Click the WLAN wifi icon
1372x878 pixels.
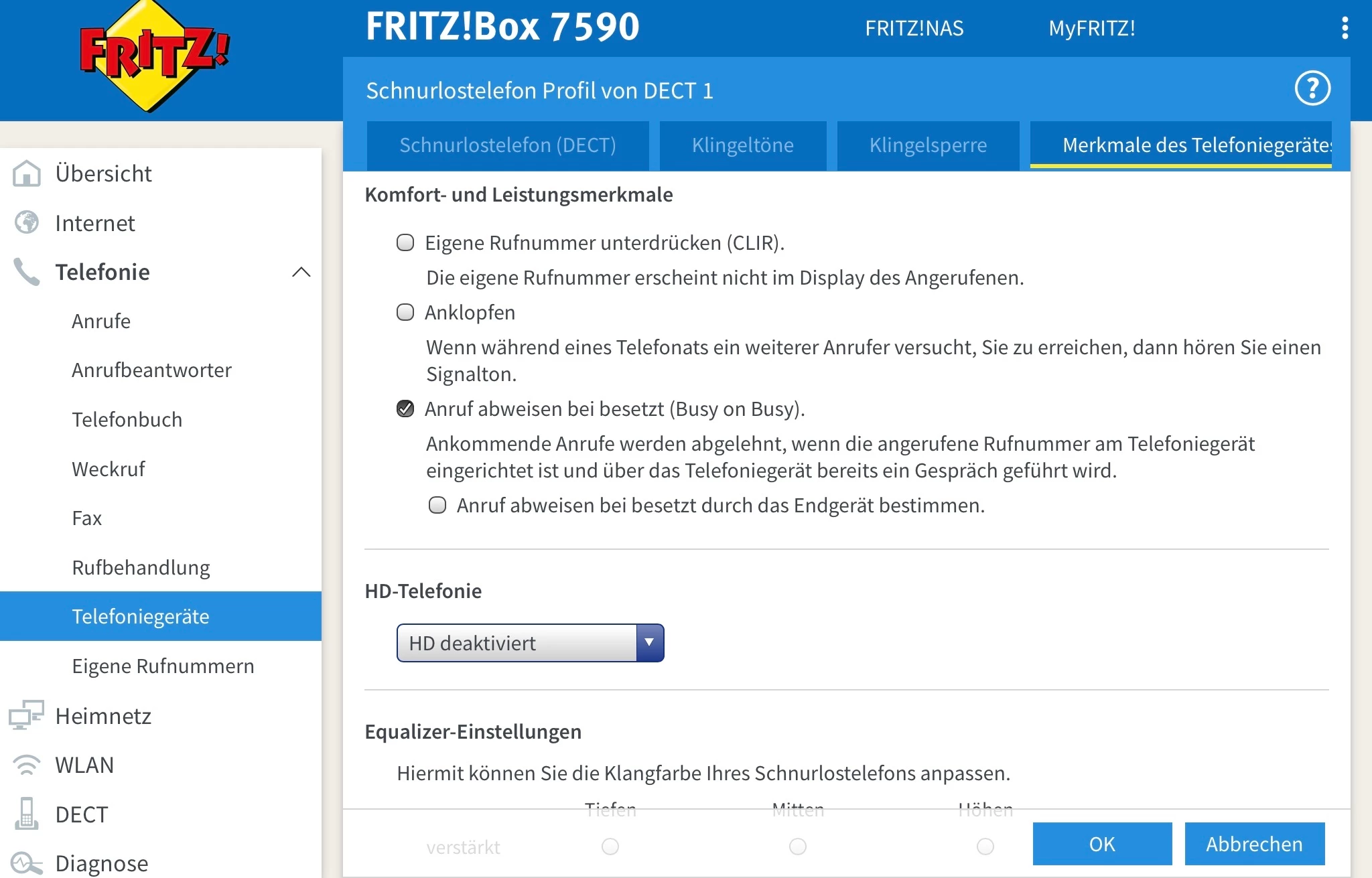click(27, 765)
